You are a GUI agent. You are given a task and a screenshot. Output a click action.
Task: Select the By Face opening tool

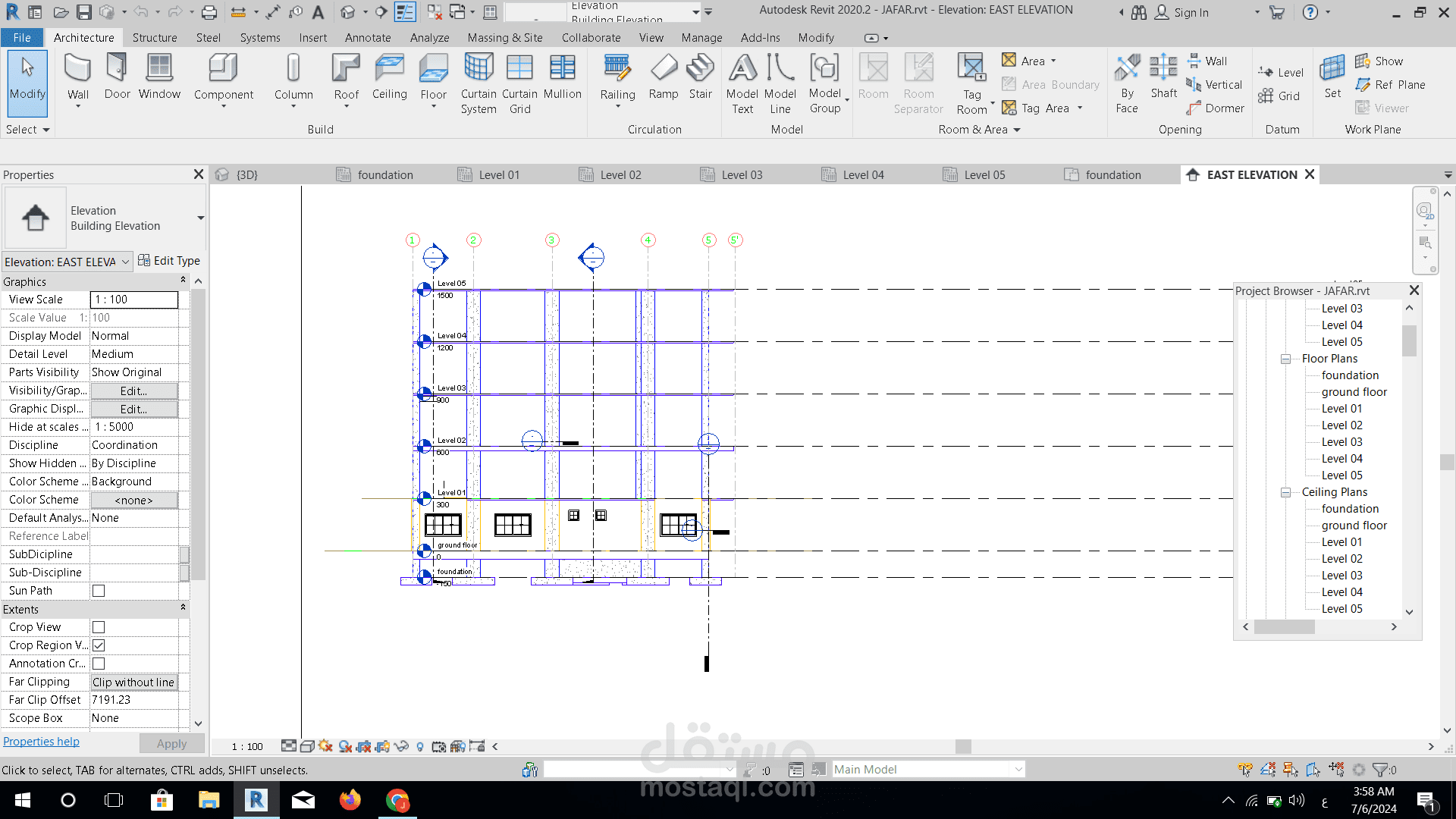(1127, 83)
